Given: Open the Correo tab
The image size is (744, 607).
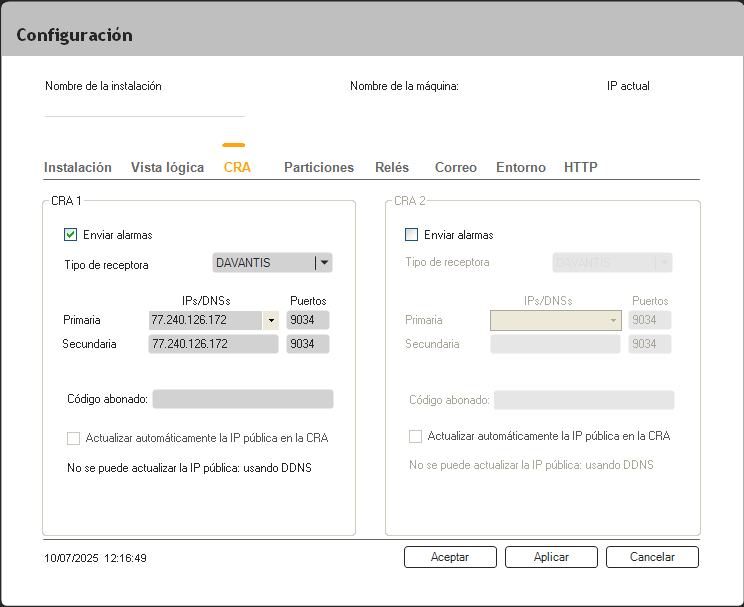Looking at the screenshot, I should tap(455, 168).
